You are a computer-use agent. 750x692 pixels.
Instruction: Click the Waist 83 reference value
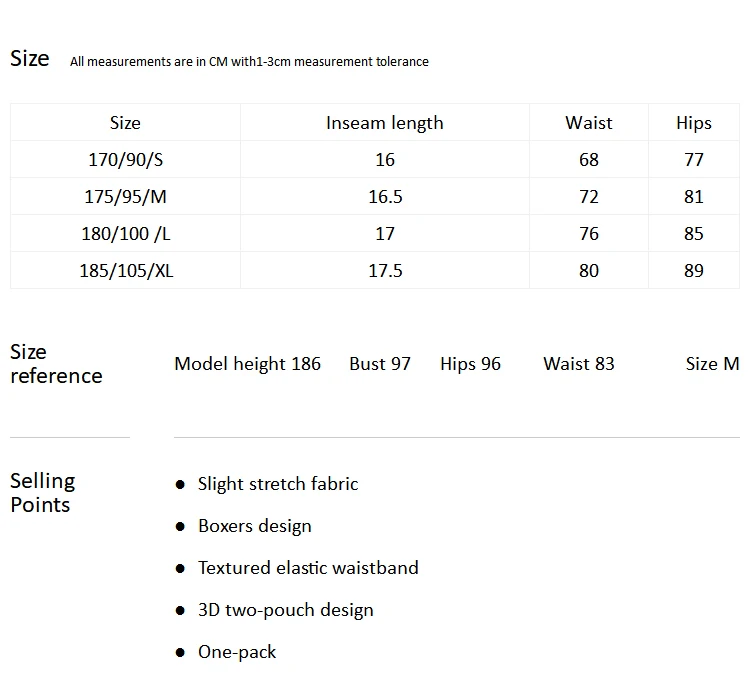578,364
